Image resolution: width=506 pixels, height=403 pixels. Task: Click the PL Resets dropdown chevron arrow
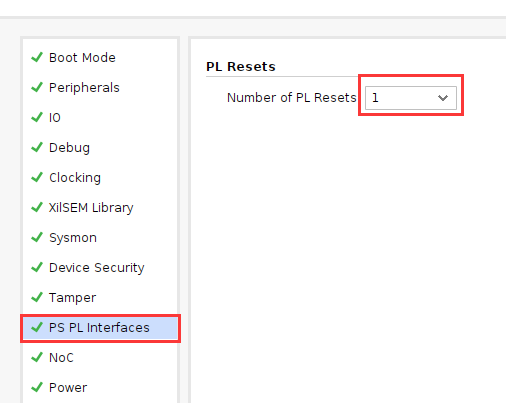(x=443, y=98)
